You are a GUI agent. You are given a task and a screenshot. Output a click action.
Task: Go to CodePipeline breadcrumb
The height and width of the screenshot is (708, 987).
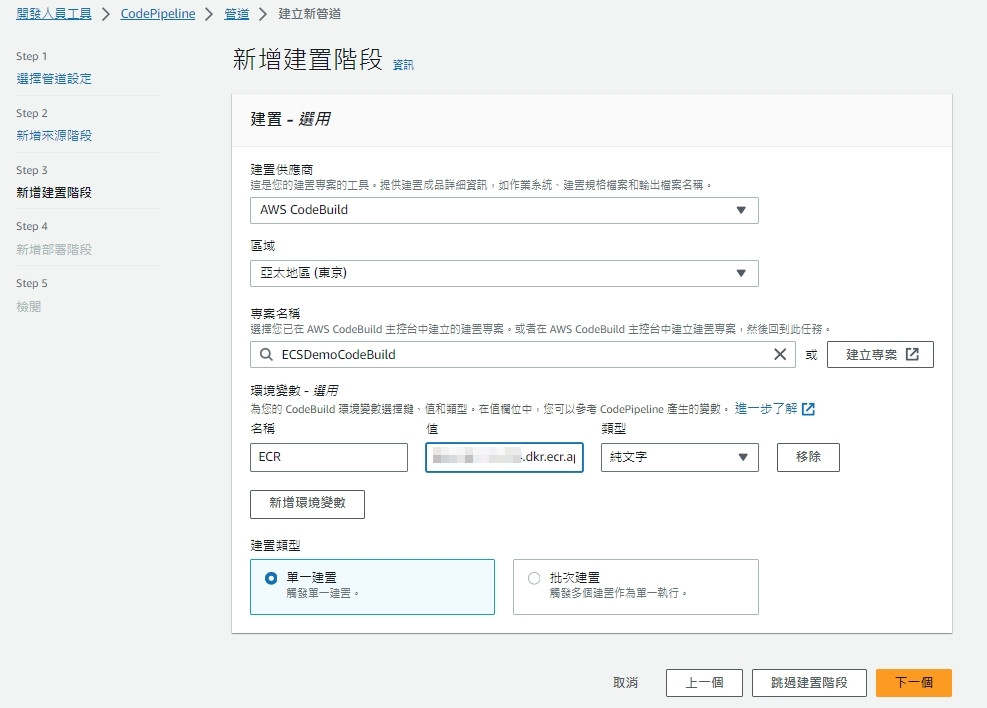(158, 14)
